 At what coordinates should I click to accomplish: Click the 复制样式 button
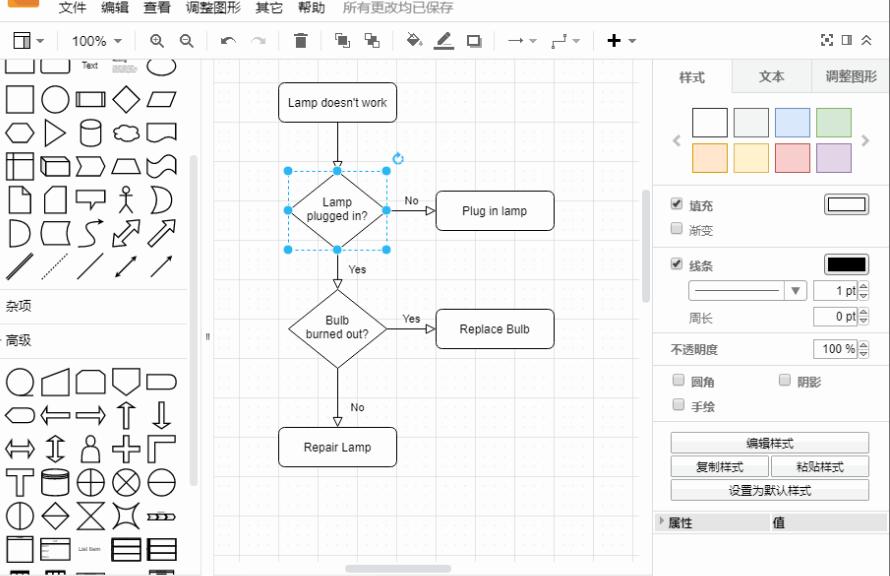(x=720, y=466)
